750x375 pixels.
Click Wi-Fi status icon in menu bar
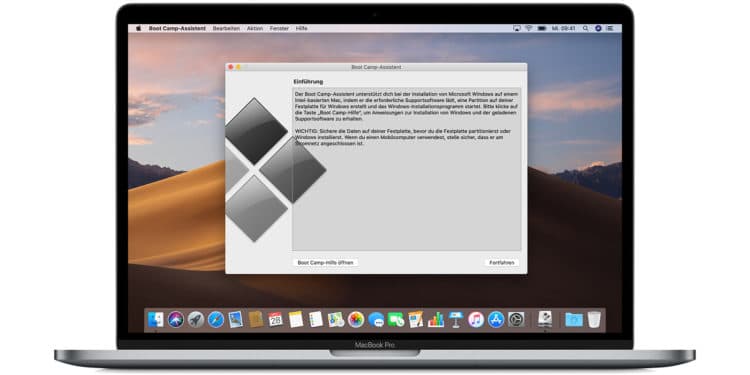529,28
